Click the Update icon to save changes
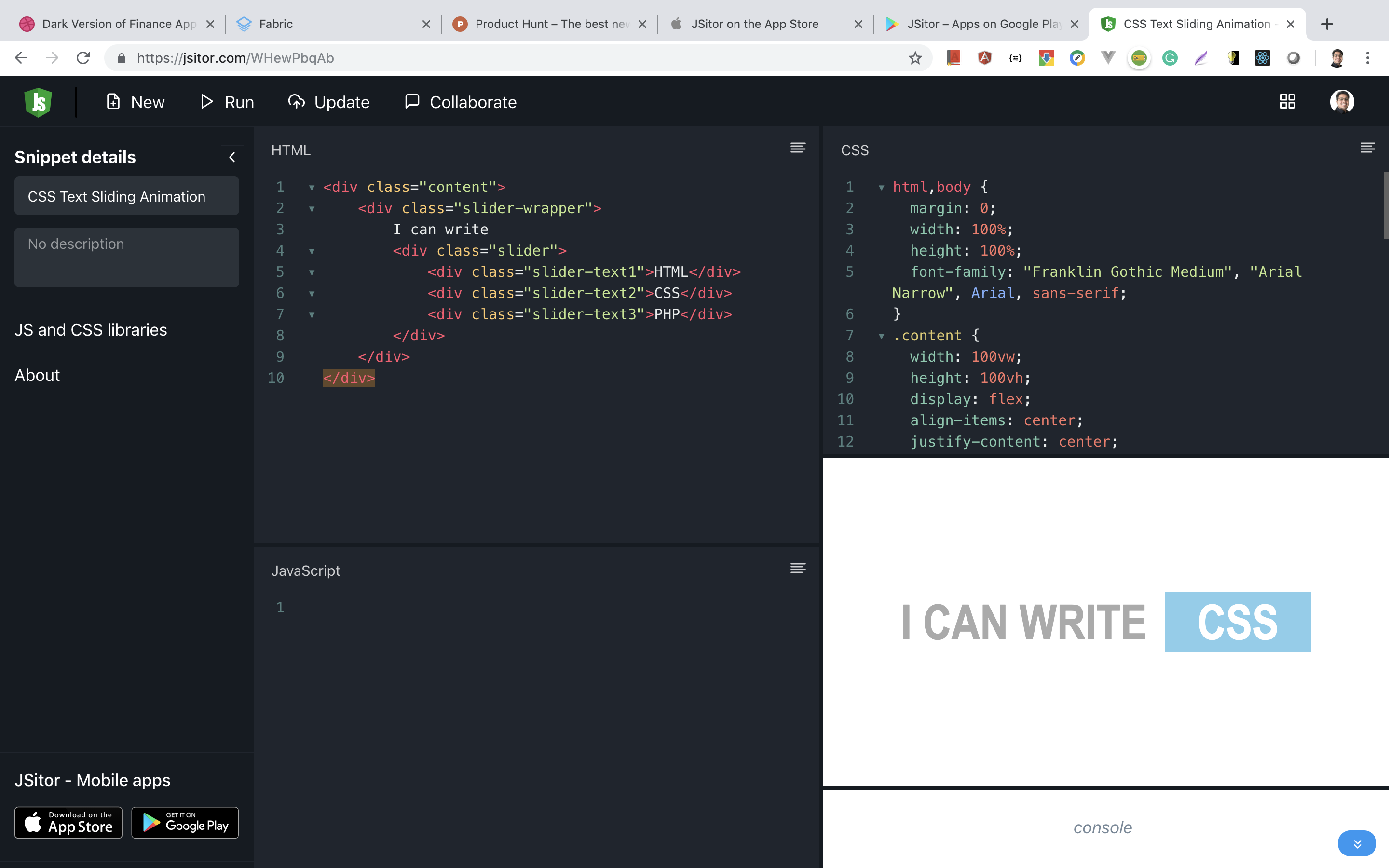This screenshot has width=1389, height=868. click(x=297, y=101)
